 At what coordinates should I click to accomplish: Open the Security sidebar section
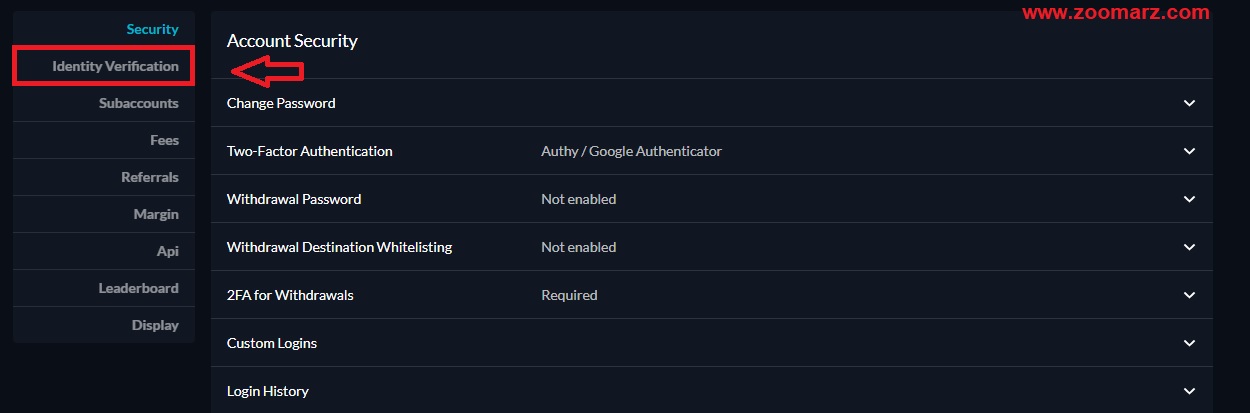pos(152,29)
